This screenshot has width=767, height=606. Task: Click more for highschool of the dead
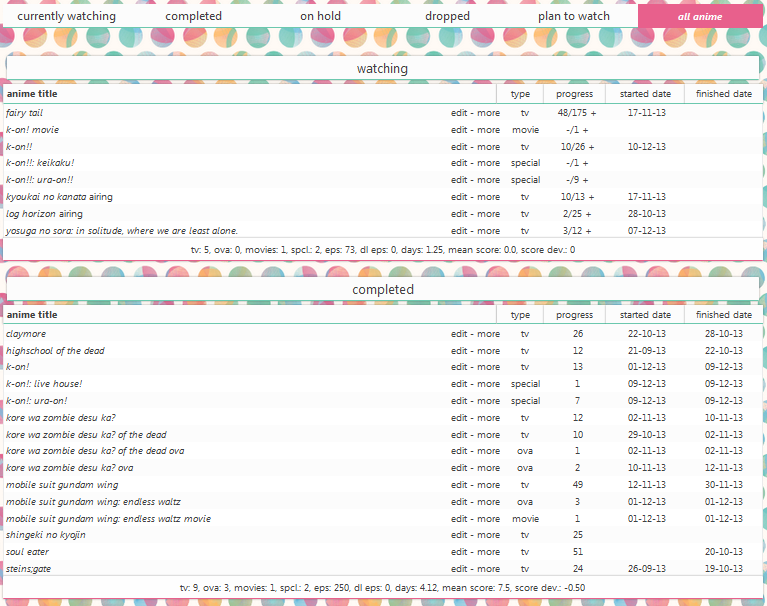coord(488,351)
